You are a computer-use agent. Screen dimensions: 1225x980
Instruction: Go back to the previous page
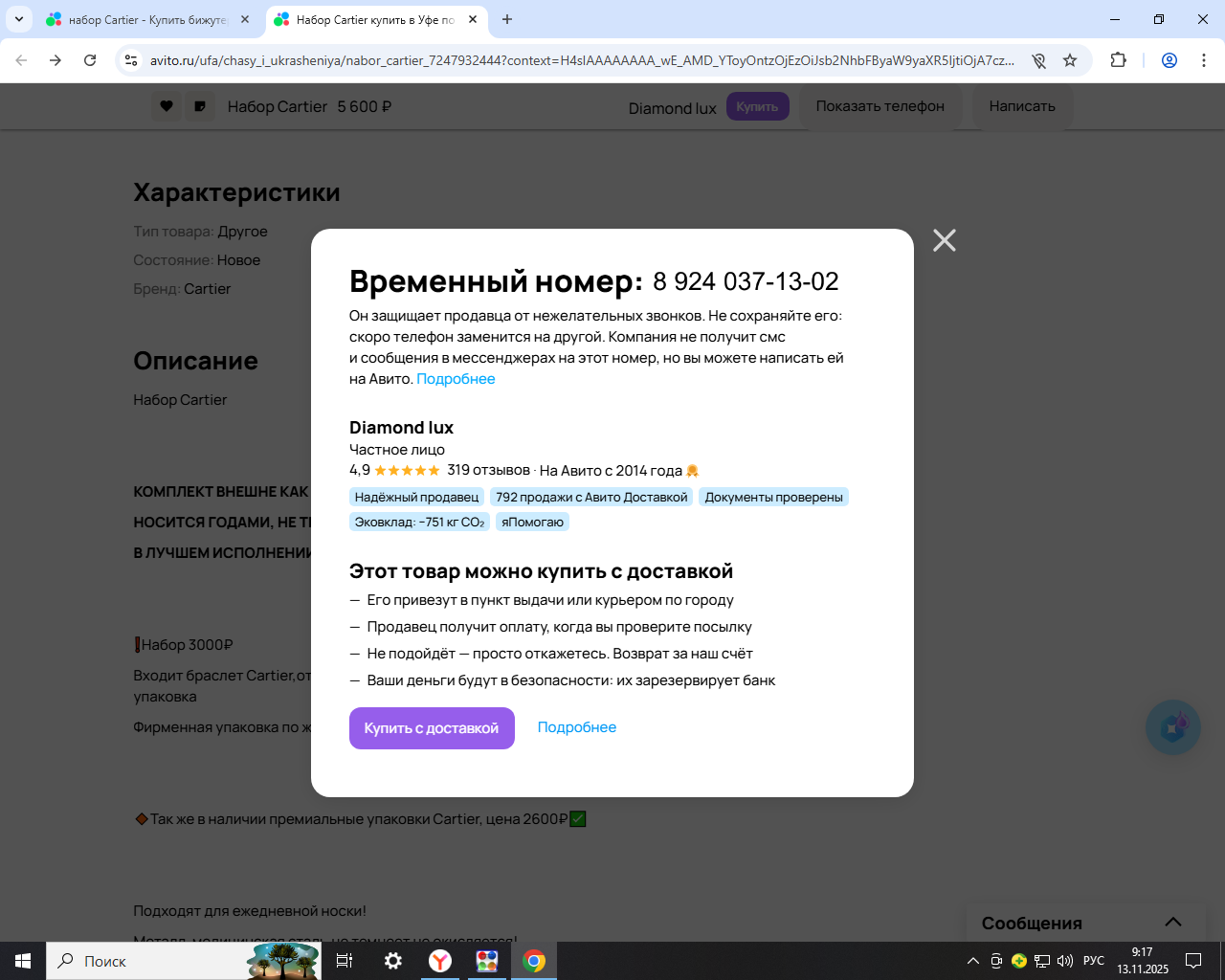[x=21, y=60]
